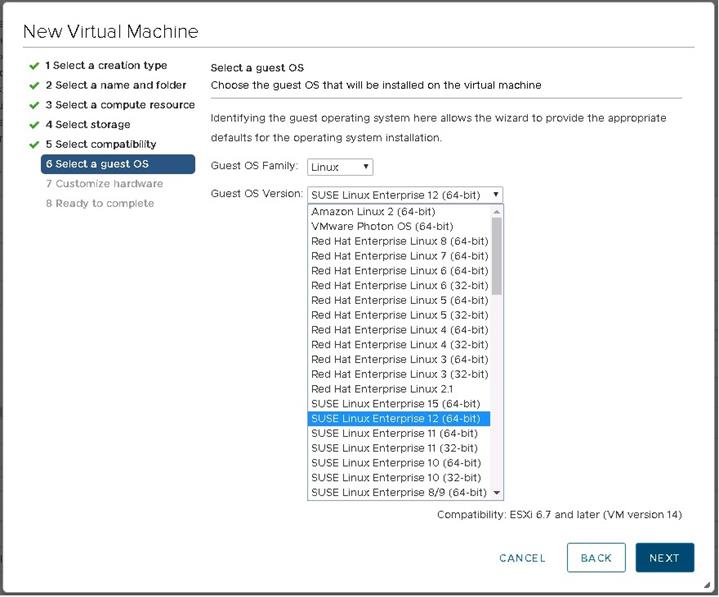Choose Red Hat Enterprise Linux 5 (64-bit)
The image size is (719, 597).
[x=399, y=300]
